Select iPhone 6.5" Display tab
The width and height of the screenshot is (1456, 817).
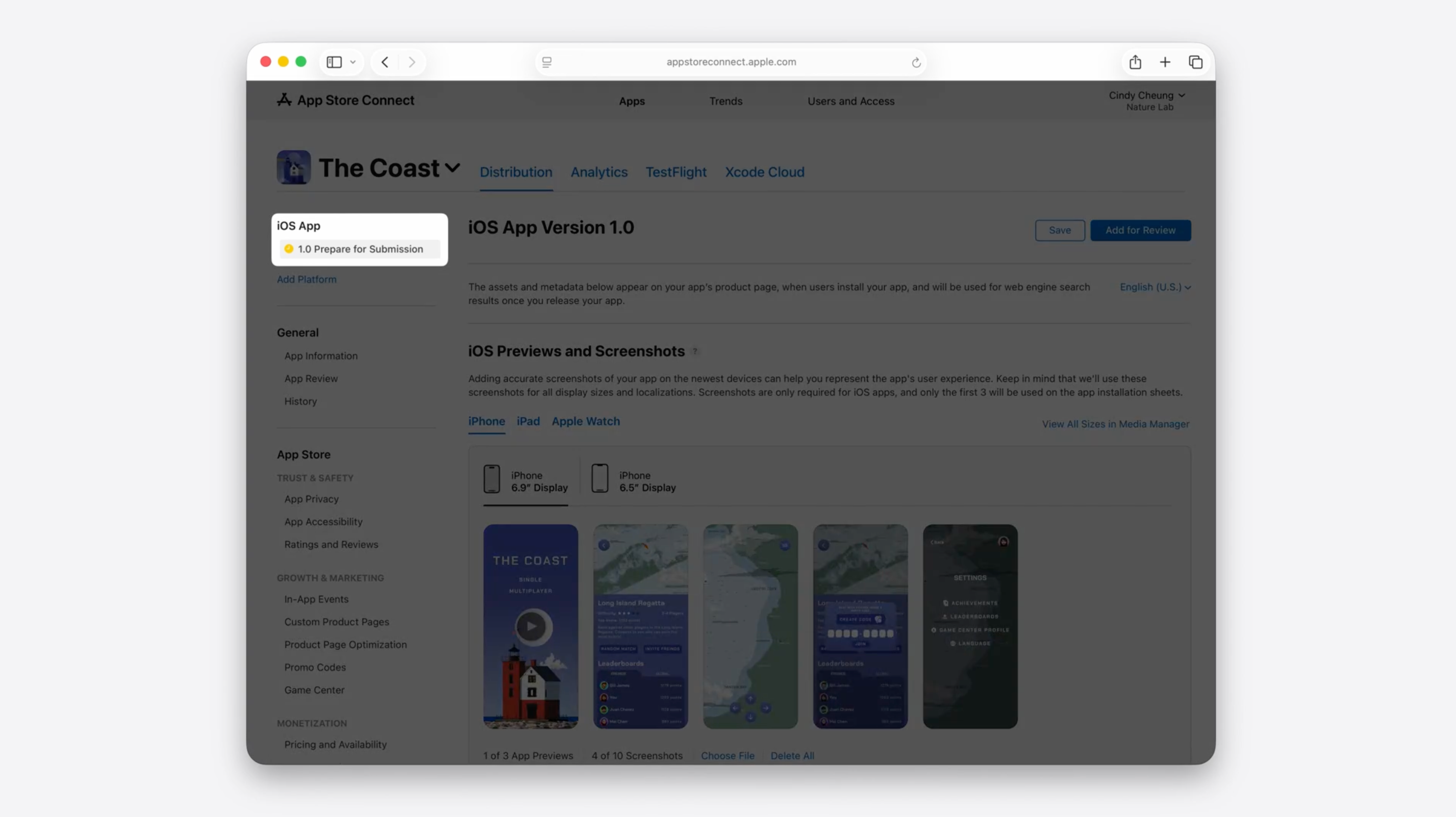pos(634,481)
